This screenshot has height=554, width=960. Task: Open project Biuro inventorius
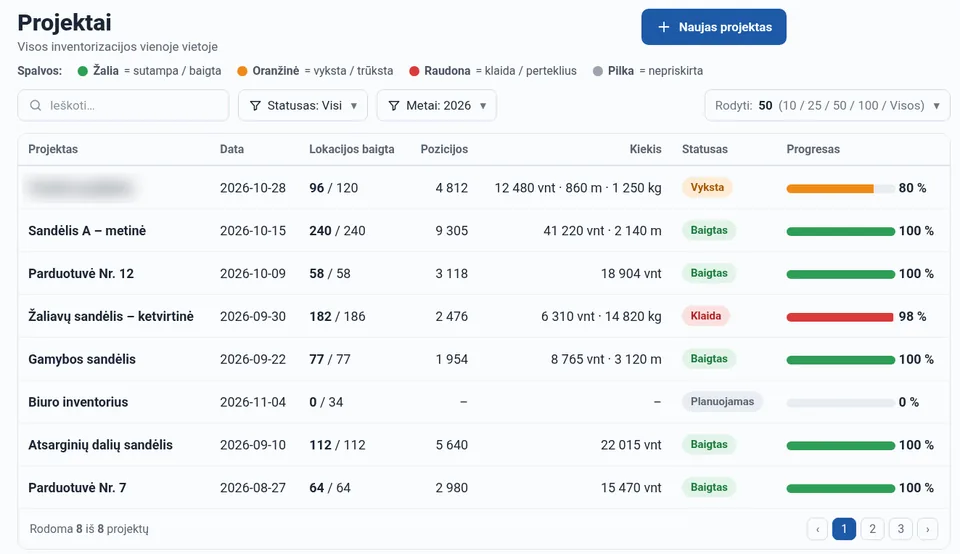[78, 402]
